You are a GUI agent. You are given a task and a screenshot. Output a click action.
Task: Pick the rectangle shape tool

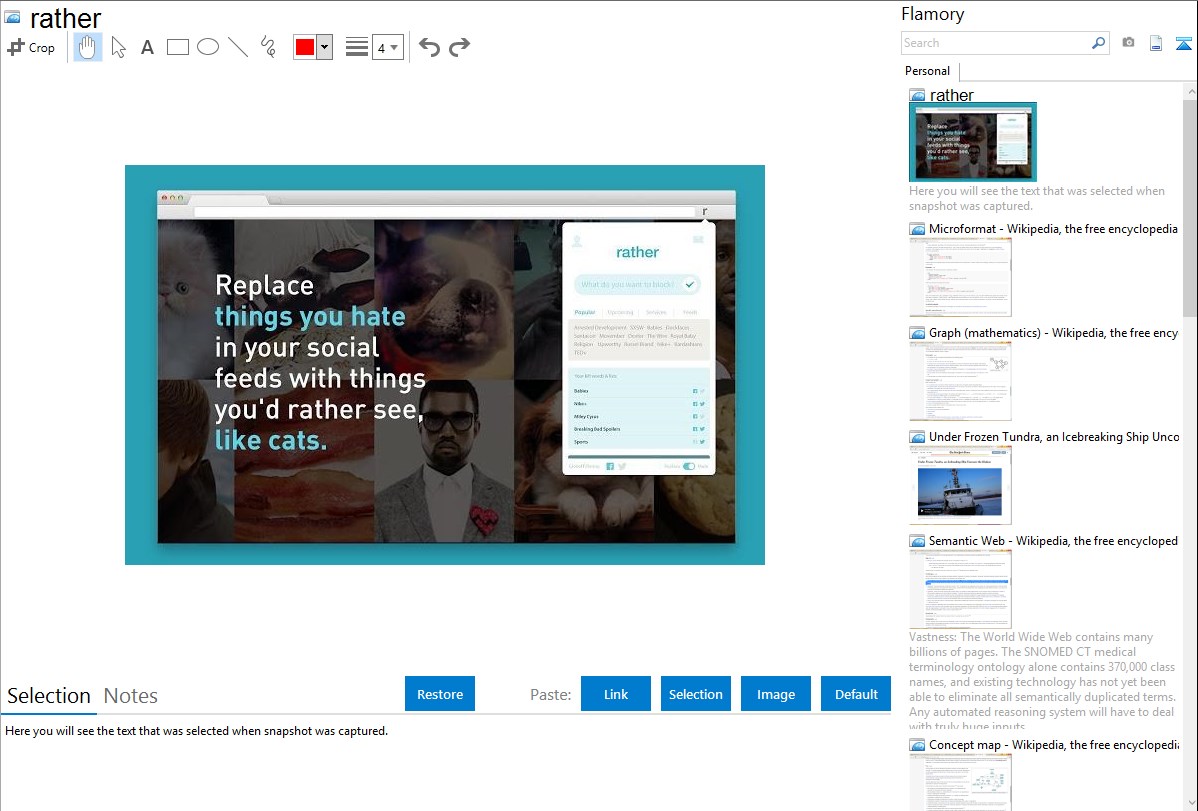click(178, 47)
